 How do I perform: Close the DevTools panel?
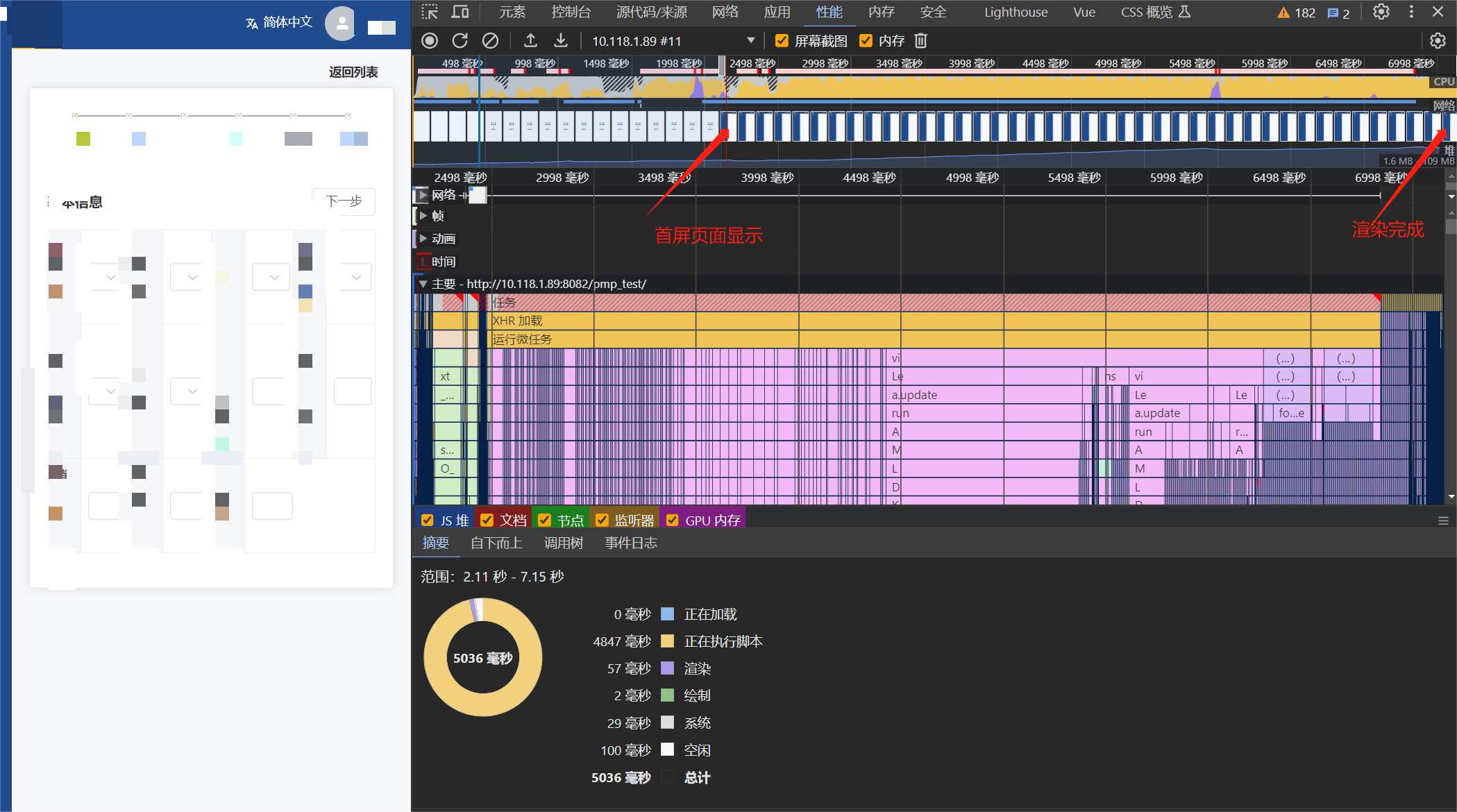[x=1438, y=12]
